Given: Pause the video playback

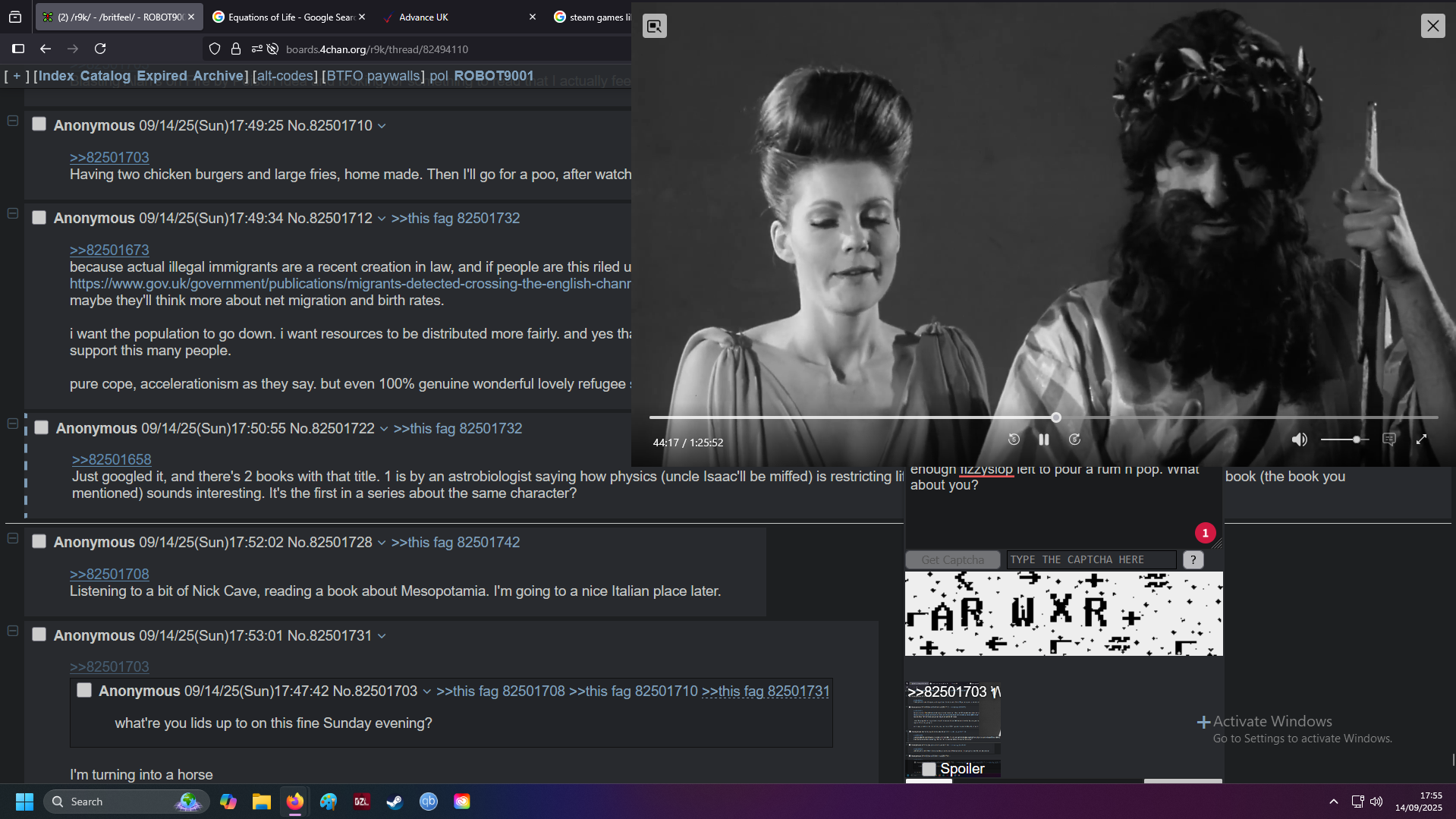Looking at the screenshot, I should (x=1044, y=439).
